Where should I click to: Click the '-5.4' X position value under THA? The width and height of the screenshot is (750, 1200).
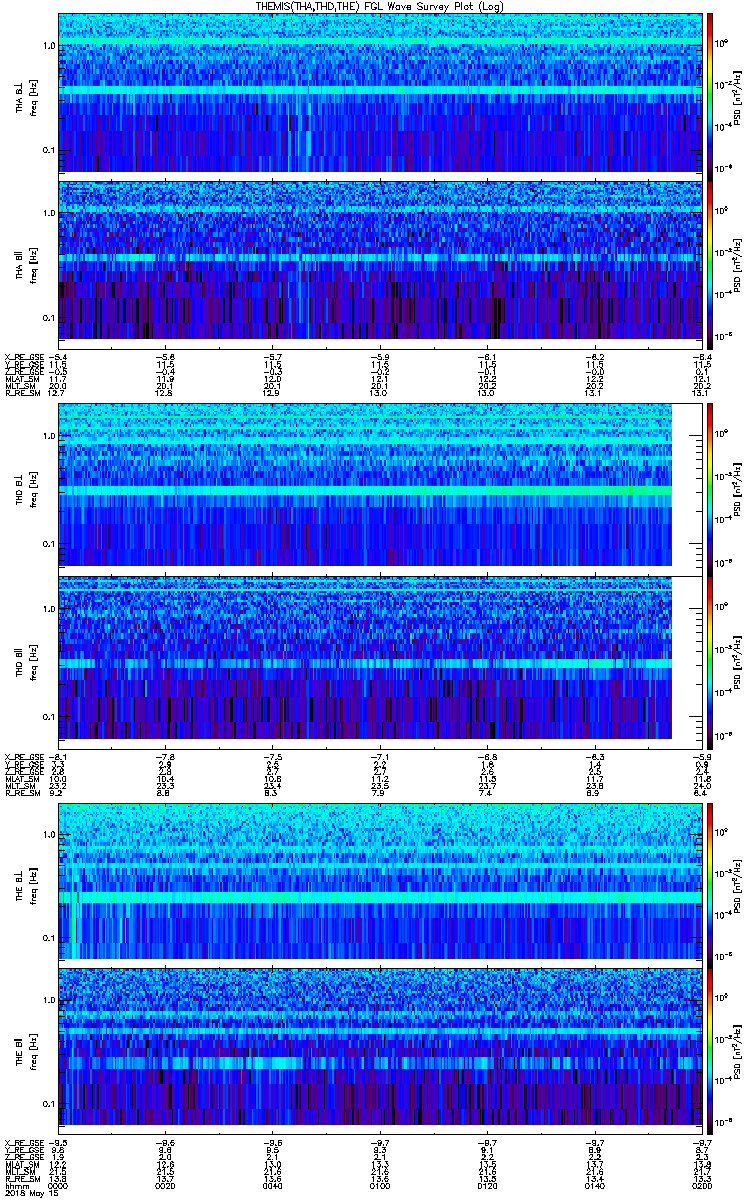(58, 357)
